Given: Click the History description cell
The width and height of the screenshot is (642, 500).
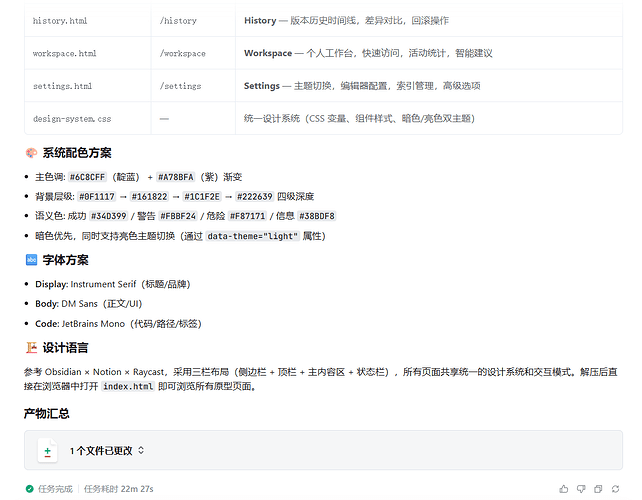Looking at the screenshot, I should tap(429, 20).
